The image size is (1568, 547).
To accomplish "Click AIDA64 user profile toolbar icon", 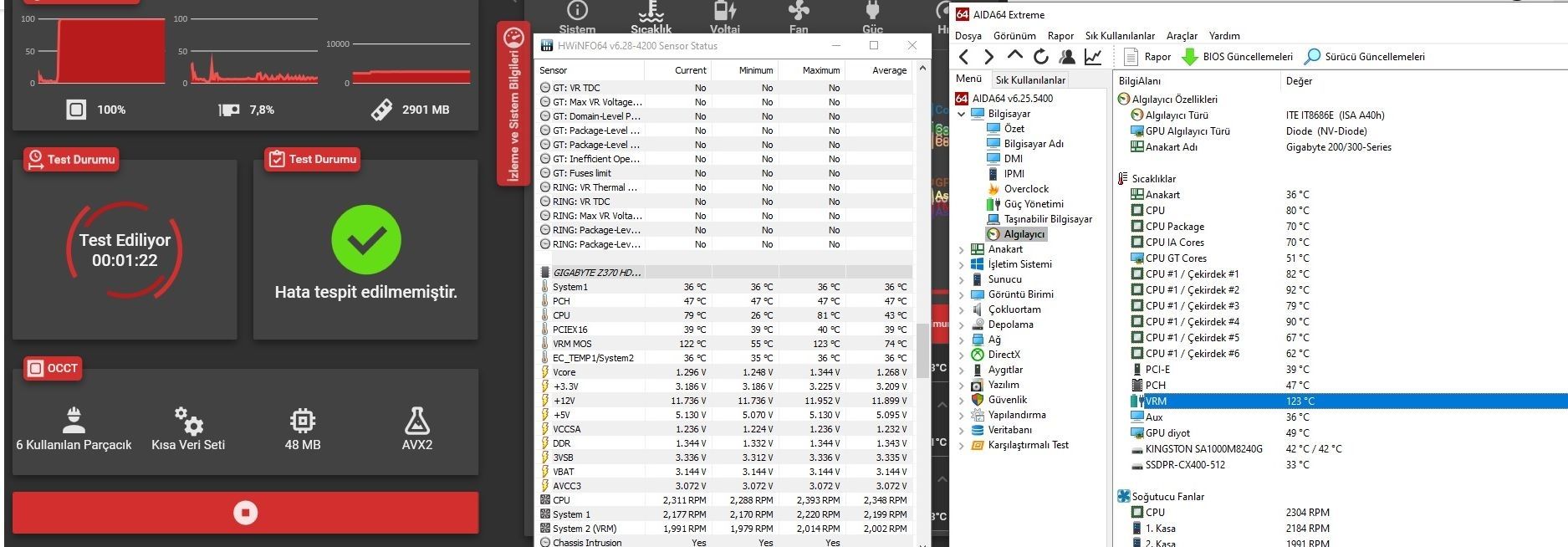I will (1066, 57).
